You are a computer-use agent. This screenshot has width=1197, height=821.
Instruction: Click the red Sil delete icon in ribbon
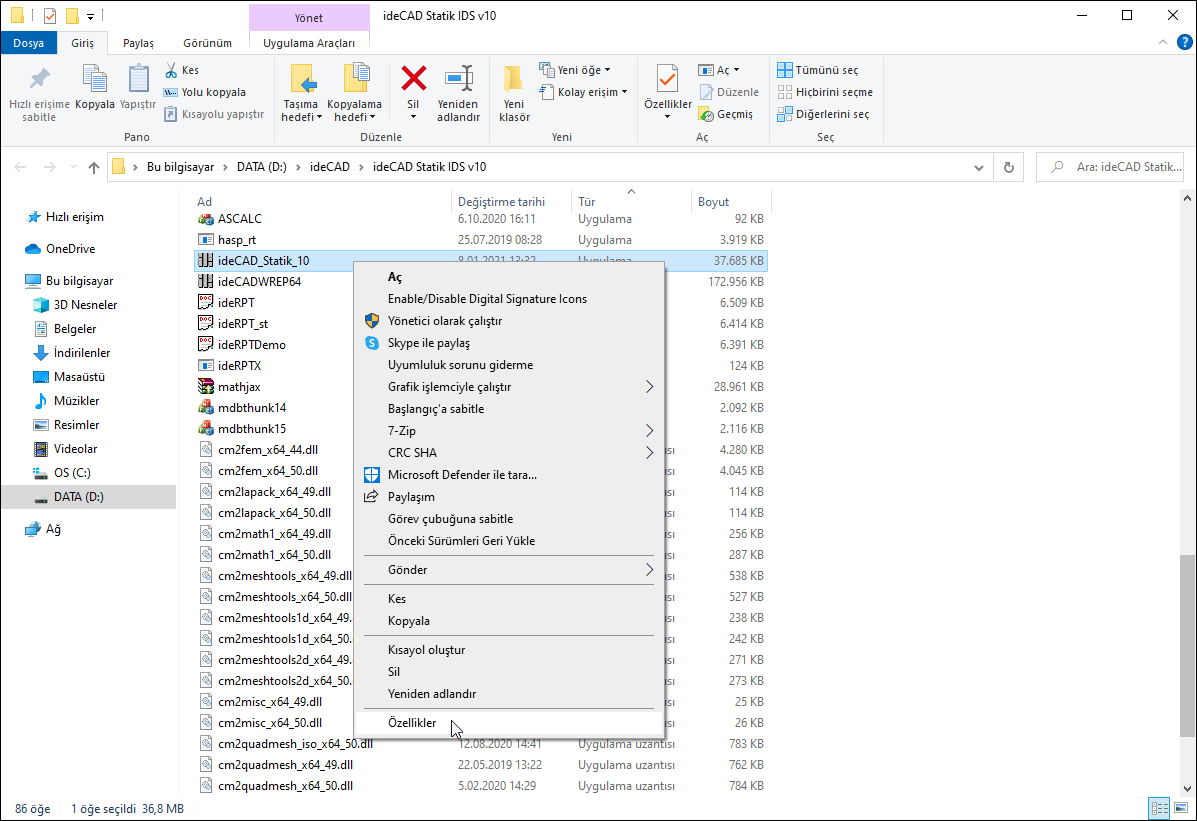click(x=413, y=80)
